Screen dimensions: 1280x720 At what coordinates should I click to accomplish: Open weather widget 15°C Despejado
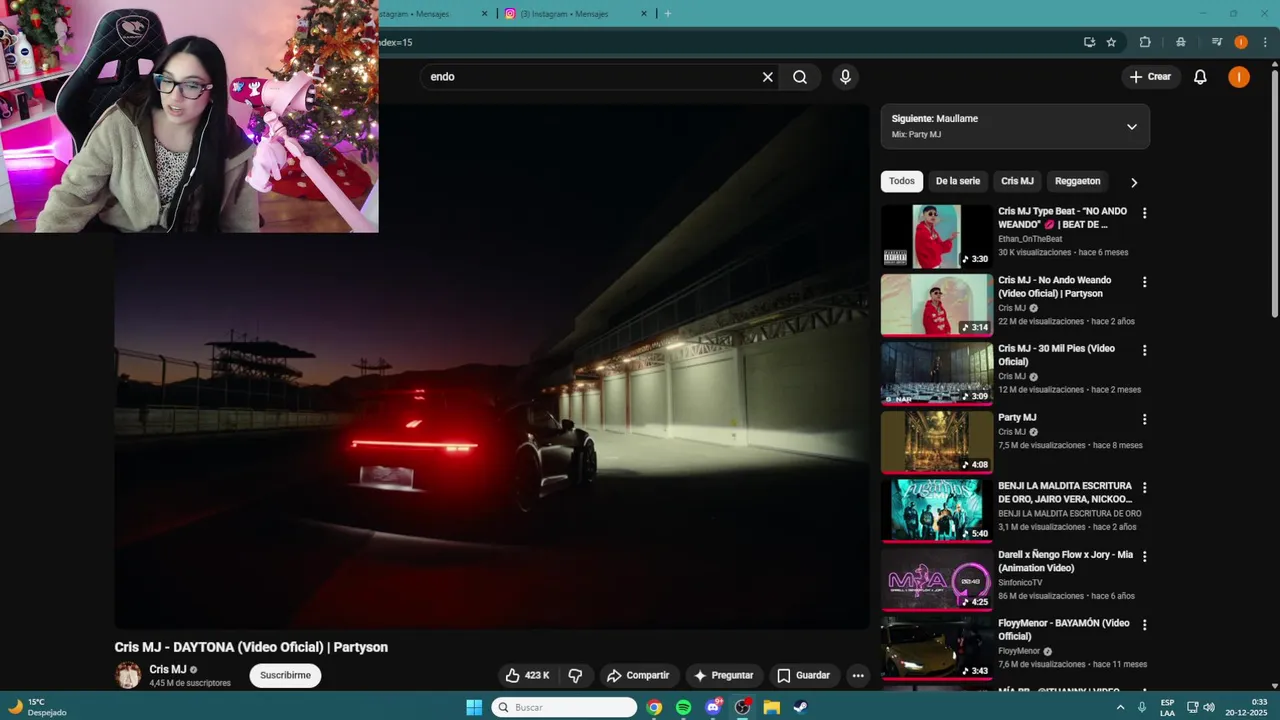[38, 707]
